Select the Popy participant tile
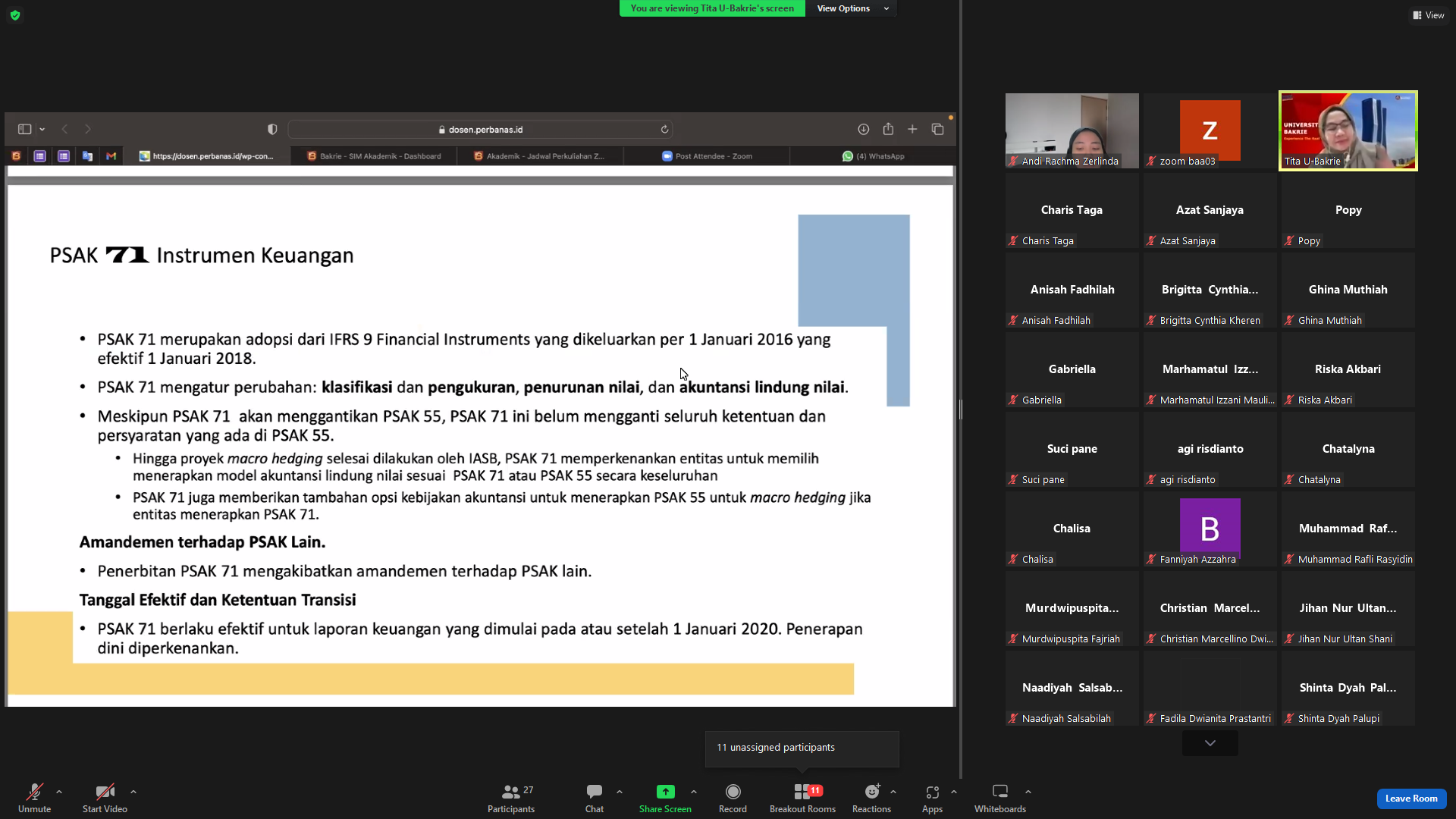Viewport: 1456px width, 819px height. 1348,210
